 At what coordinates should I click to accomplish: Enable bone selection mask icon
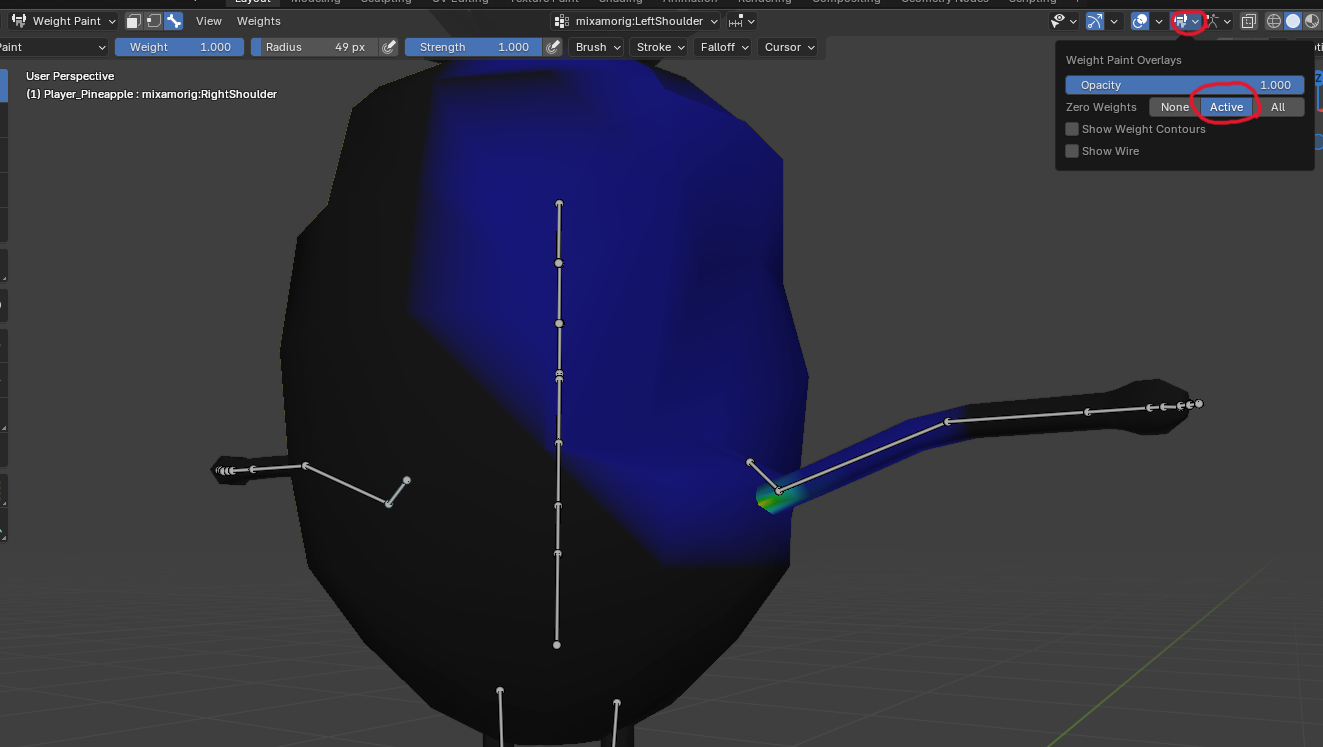tap(174, 21)
